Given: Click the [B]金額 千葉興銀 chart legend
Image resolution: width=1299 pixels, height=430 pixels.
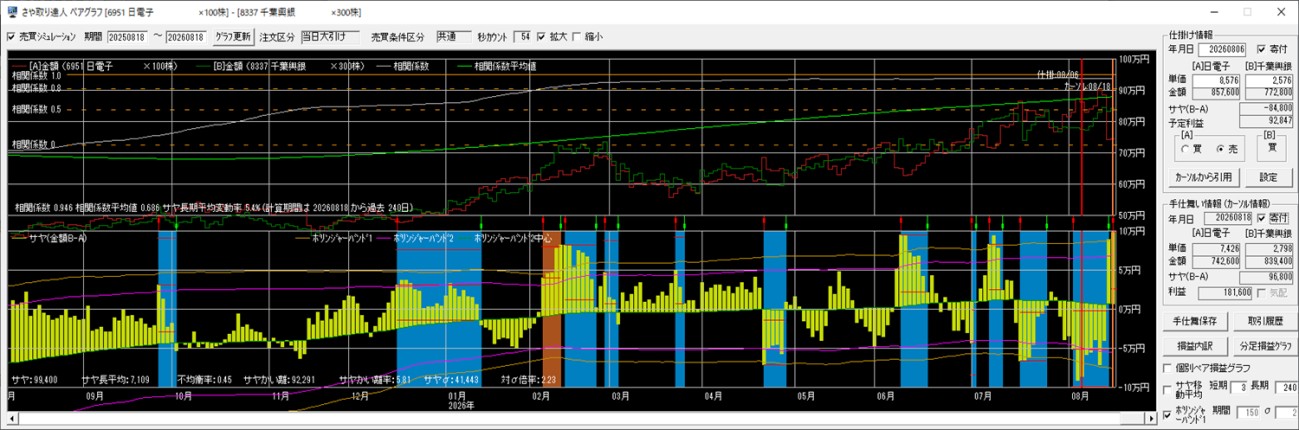Looking at the screenshot, I should click(280, 66).
